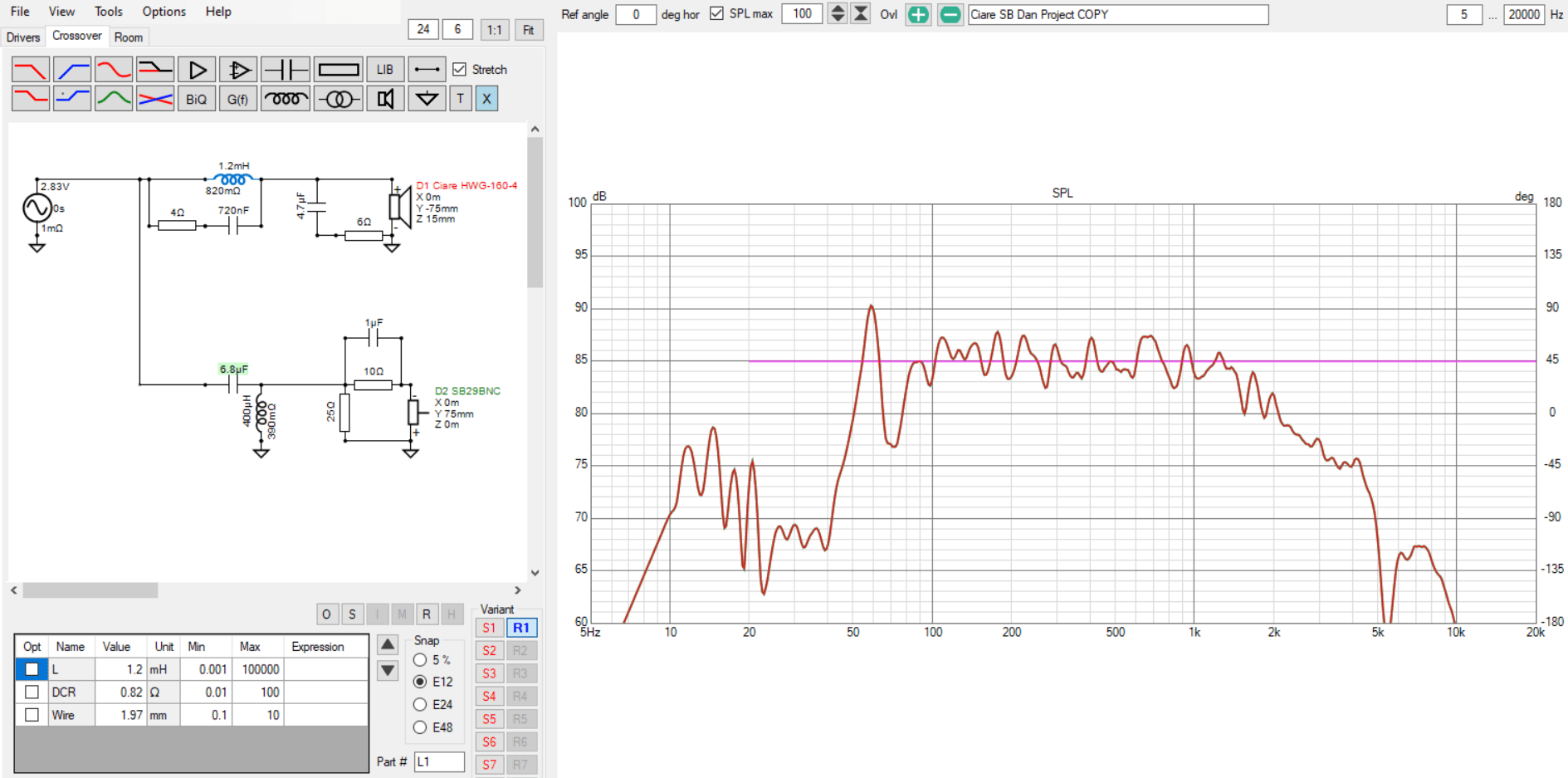Insert a BiQ biquad block
This screenshot has width=1568, height=778.
[197, 99]
